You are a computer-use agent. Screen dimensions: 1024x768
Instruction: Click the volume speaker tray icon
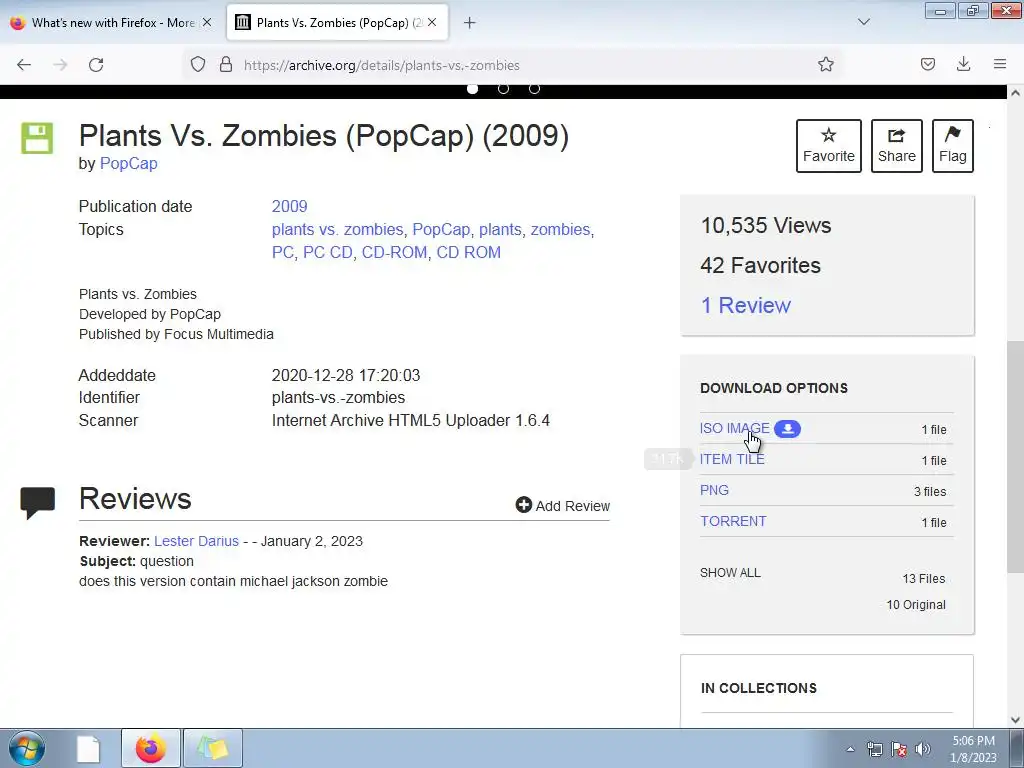point(923,749)
